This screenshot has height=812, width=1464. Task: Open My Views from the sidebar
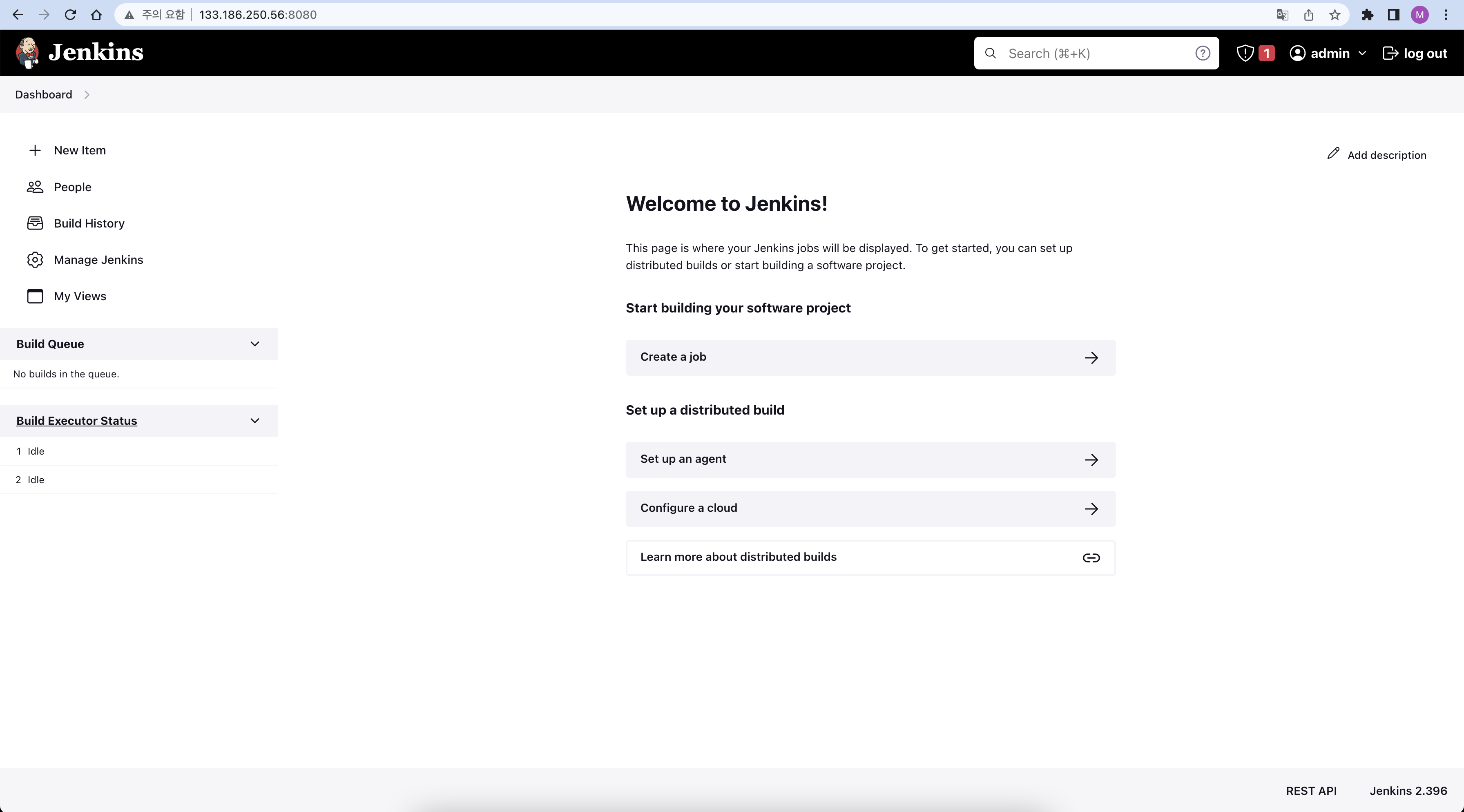80,296
